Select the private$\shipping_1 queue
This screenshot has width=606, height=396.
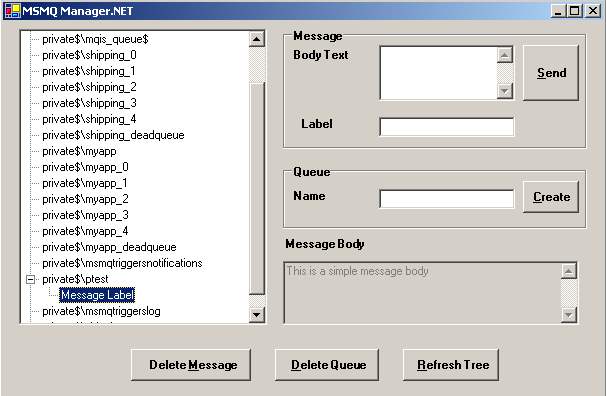89,71
